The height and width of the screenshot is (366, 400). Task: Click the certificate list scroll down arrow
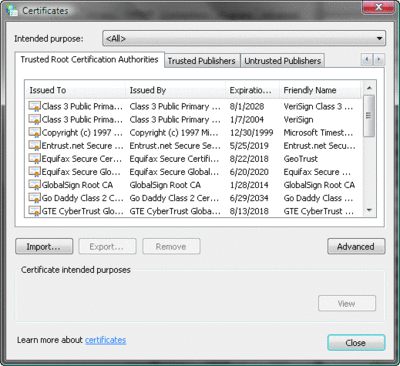(x=369, y=210)
